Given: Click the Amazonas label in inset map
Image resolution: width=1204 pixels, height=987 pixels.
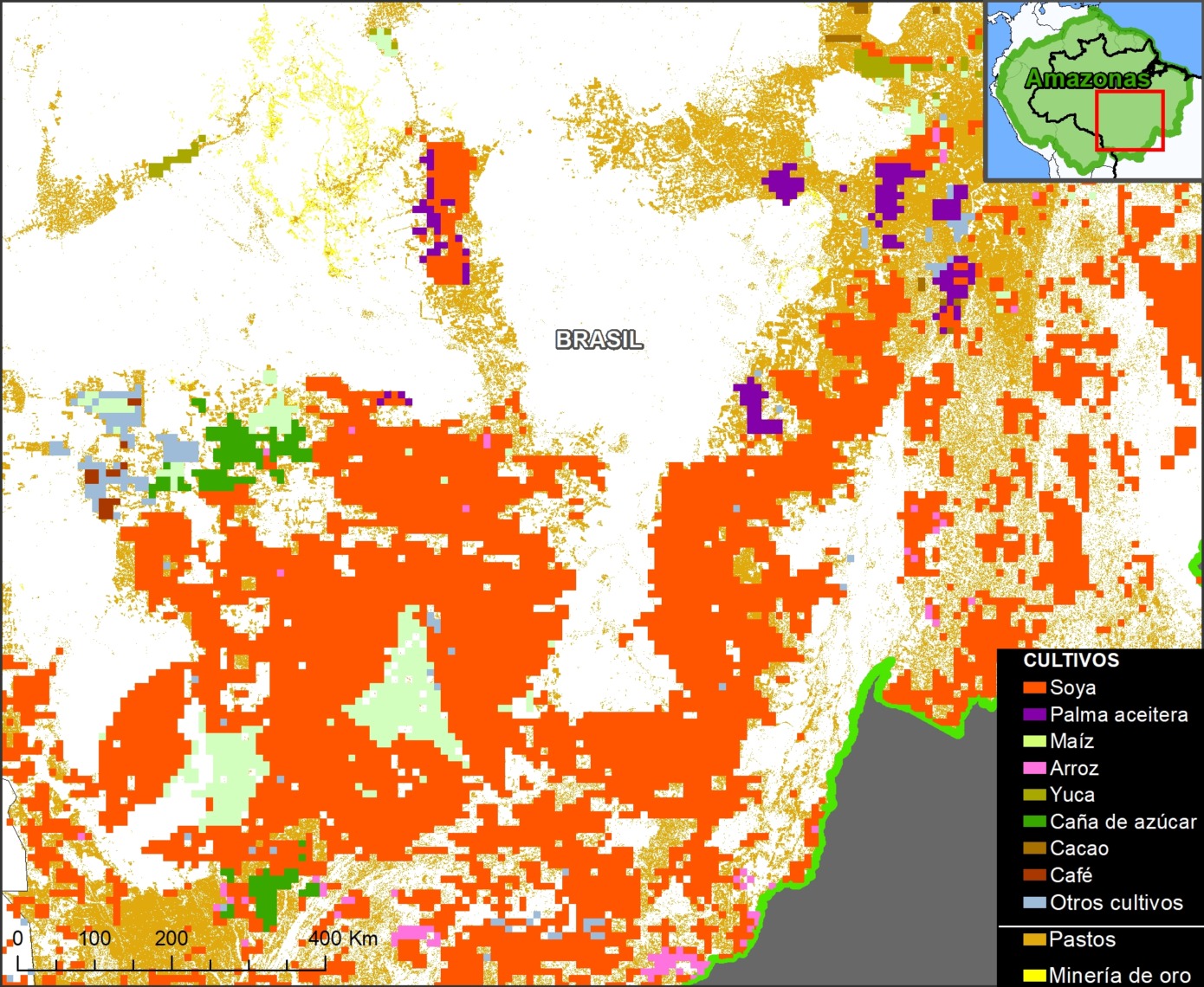Looking at the screenshot, I should (x=1087, y=79).
